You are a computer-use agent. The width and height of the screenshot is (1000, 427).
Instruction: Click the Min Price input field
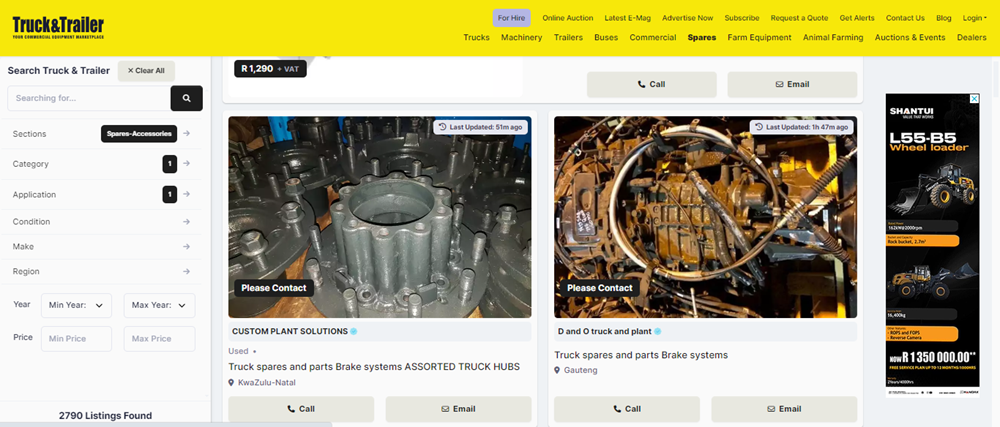(76, 339)
